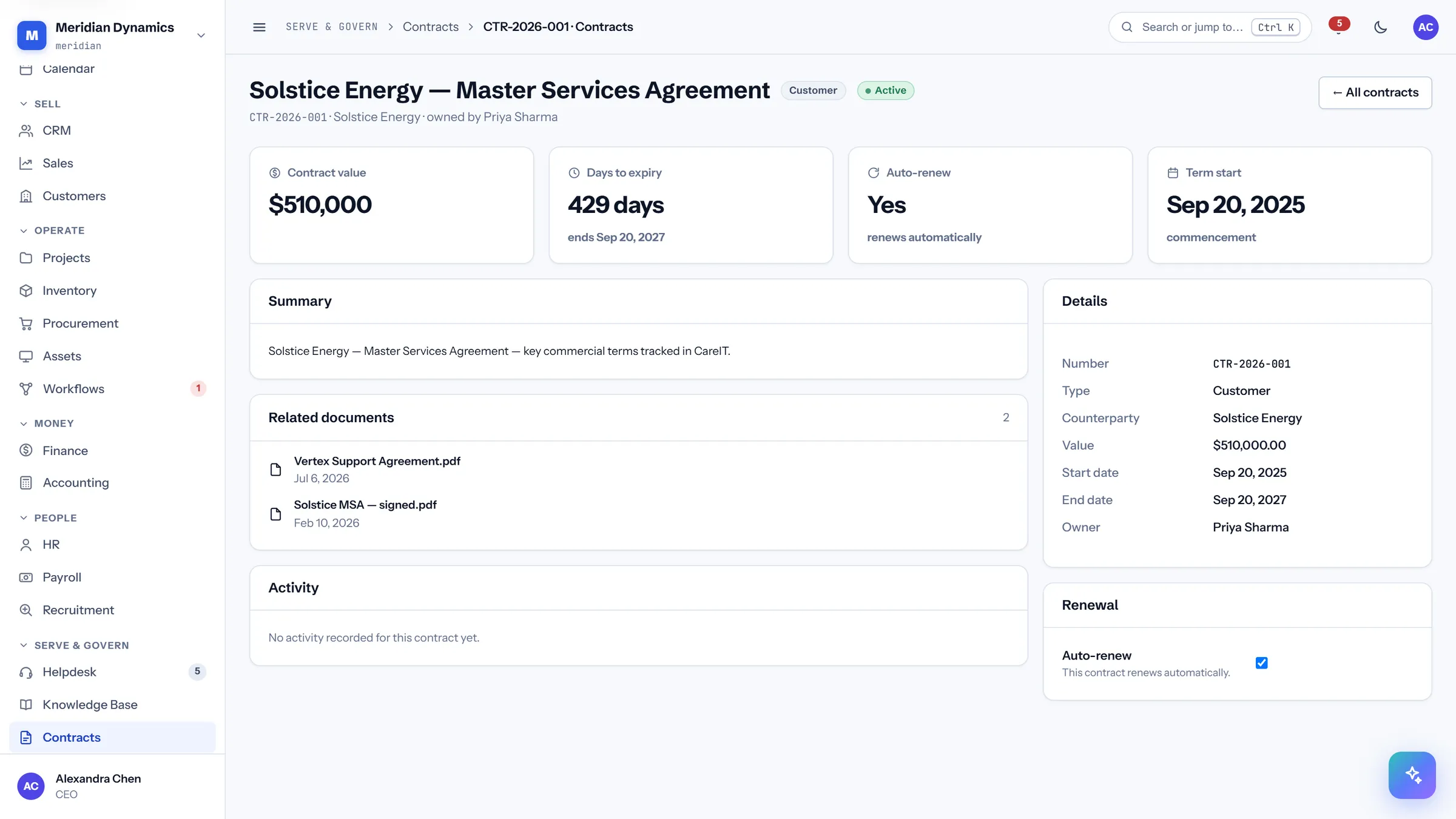This screenshot has width=1456, height=819.
Task: Open the AI assistant sparkle button
Action: (x=1412, y=775)
